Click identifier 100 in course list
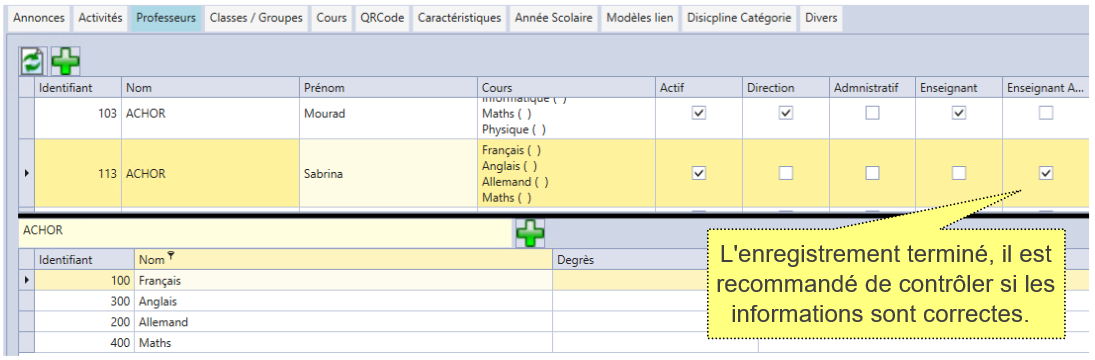 (84, 280)
